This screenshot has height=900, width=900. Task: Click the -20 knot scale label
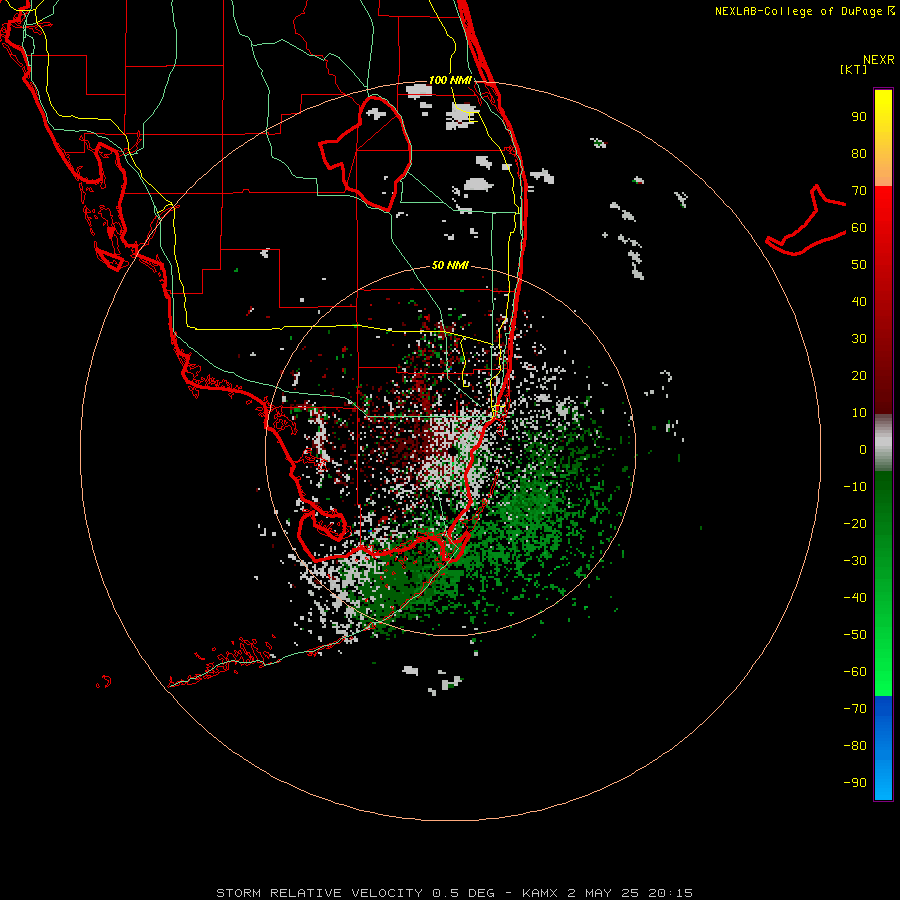[855, 524]
